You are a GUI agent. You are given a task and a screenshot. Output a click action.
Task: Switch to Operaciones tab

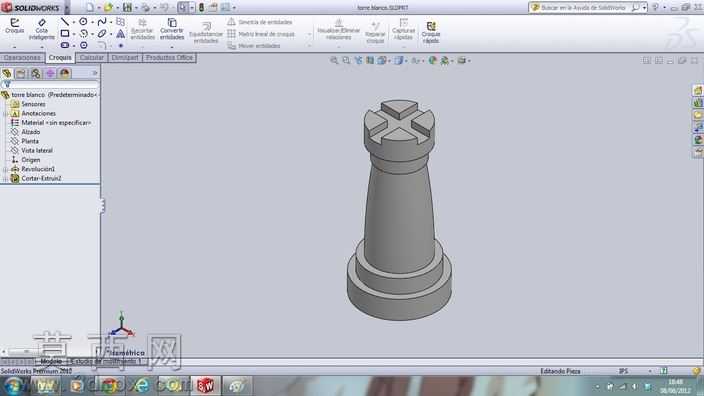click(x=22, y=57)
